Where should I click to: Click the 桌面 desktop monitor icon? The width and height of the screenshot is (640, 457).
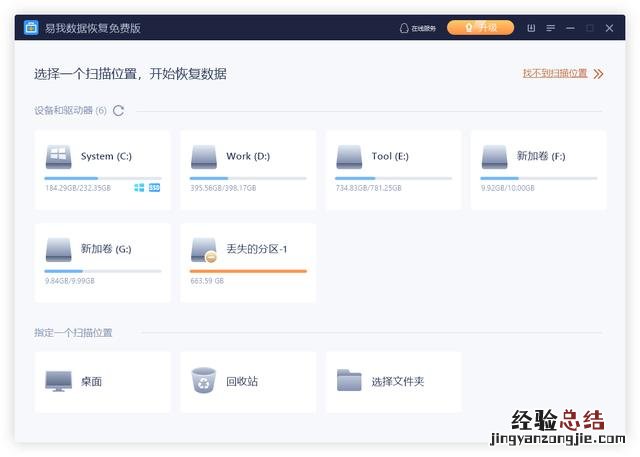pyautogui.click(x=58, y=381)
